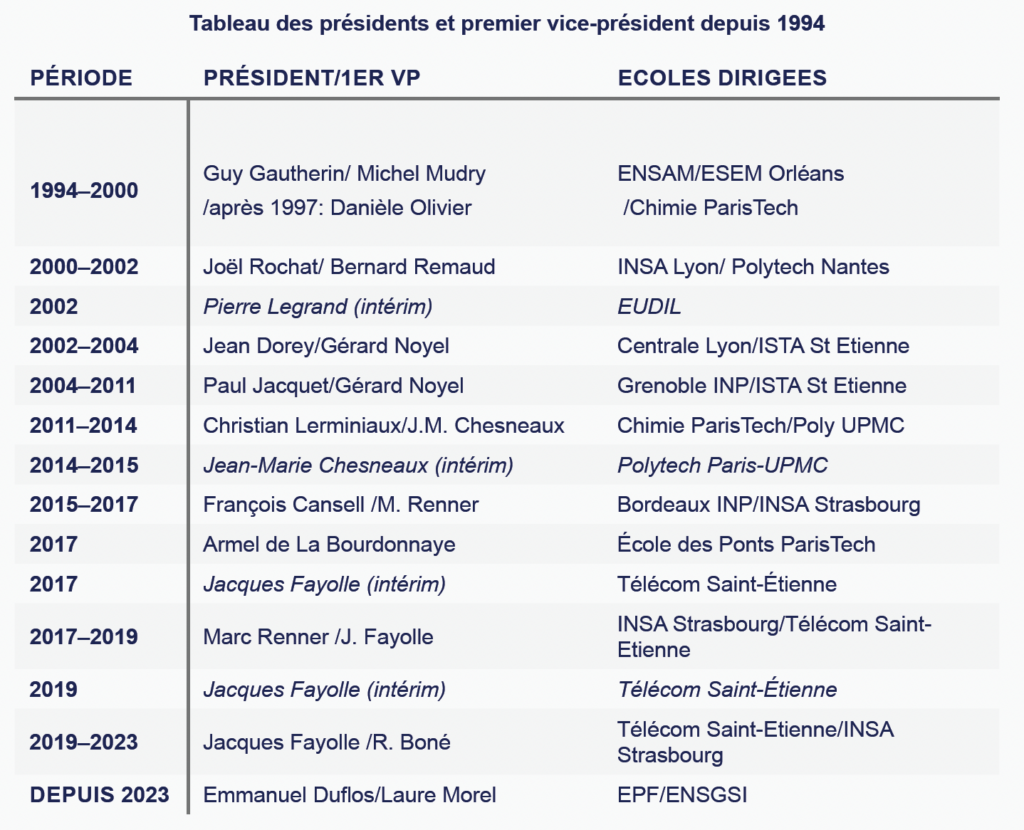Select Polytech Paris-UPMC italic cell
Image resolution: width=1024 pixels, height=830 pixels.
point(722,465)
